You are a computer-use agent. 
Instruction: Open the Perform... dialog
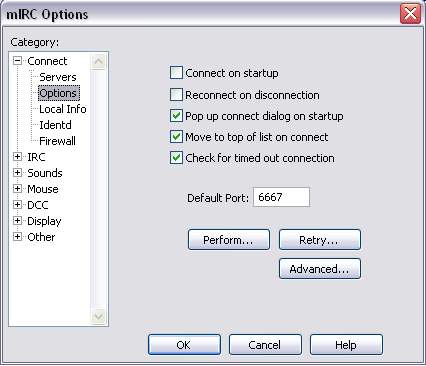(x=229, y=240)
